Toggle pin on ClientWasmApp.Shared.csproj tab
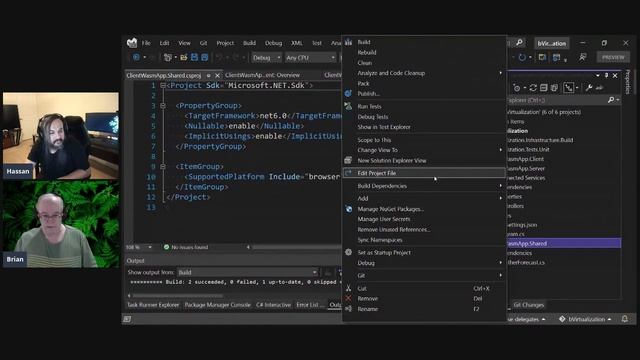The width and height of the screenshot is (640, 360). [x=209, y=76]
